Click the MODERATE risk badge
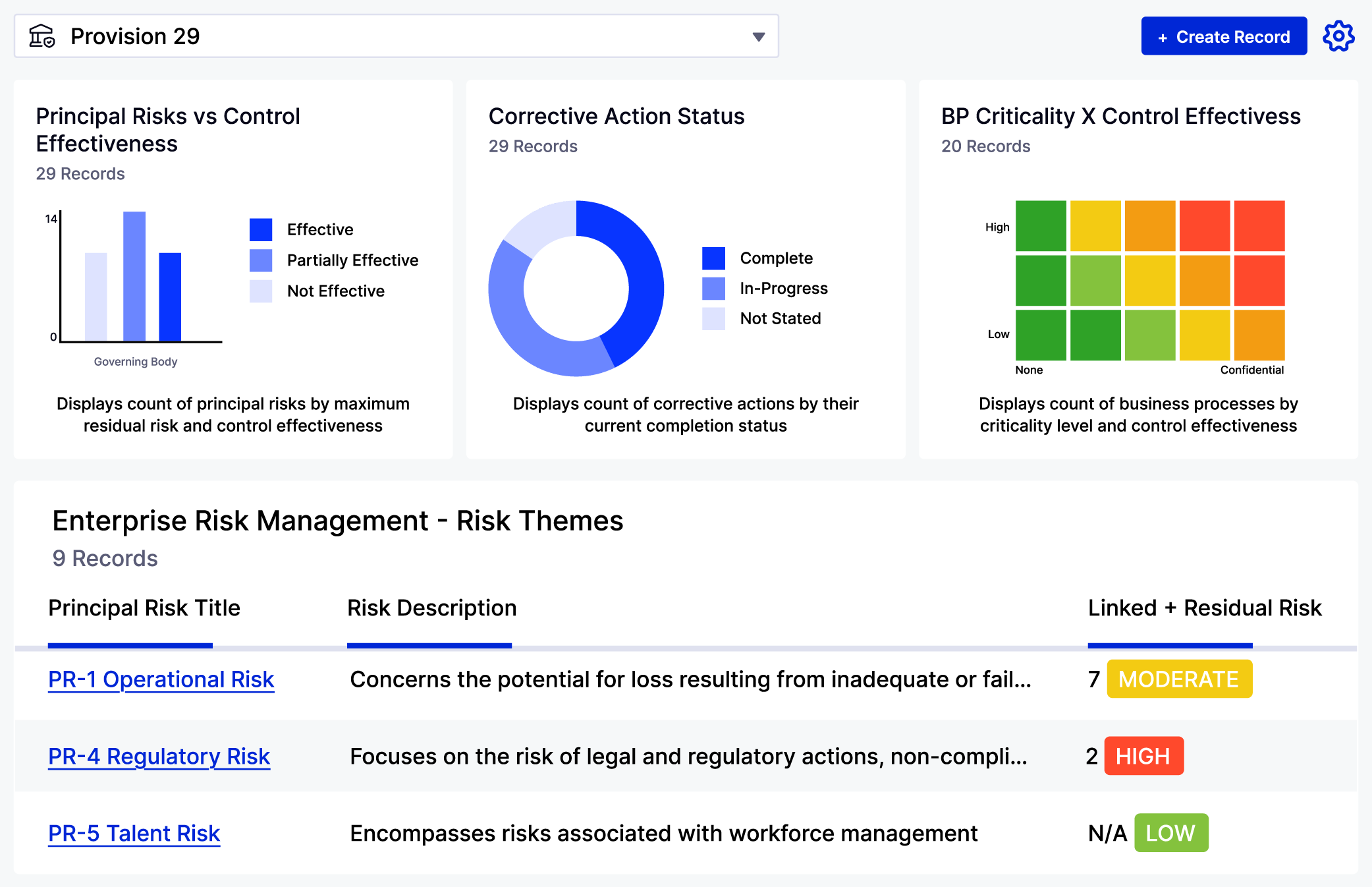The width and height of the screenshot is (1372, 887). 1179,679
